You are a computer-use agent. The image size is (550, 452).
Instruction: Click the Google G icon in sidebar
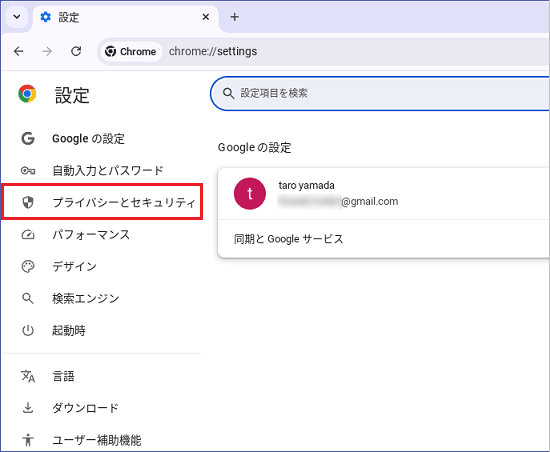(x=28, y=139)
